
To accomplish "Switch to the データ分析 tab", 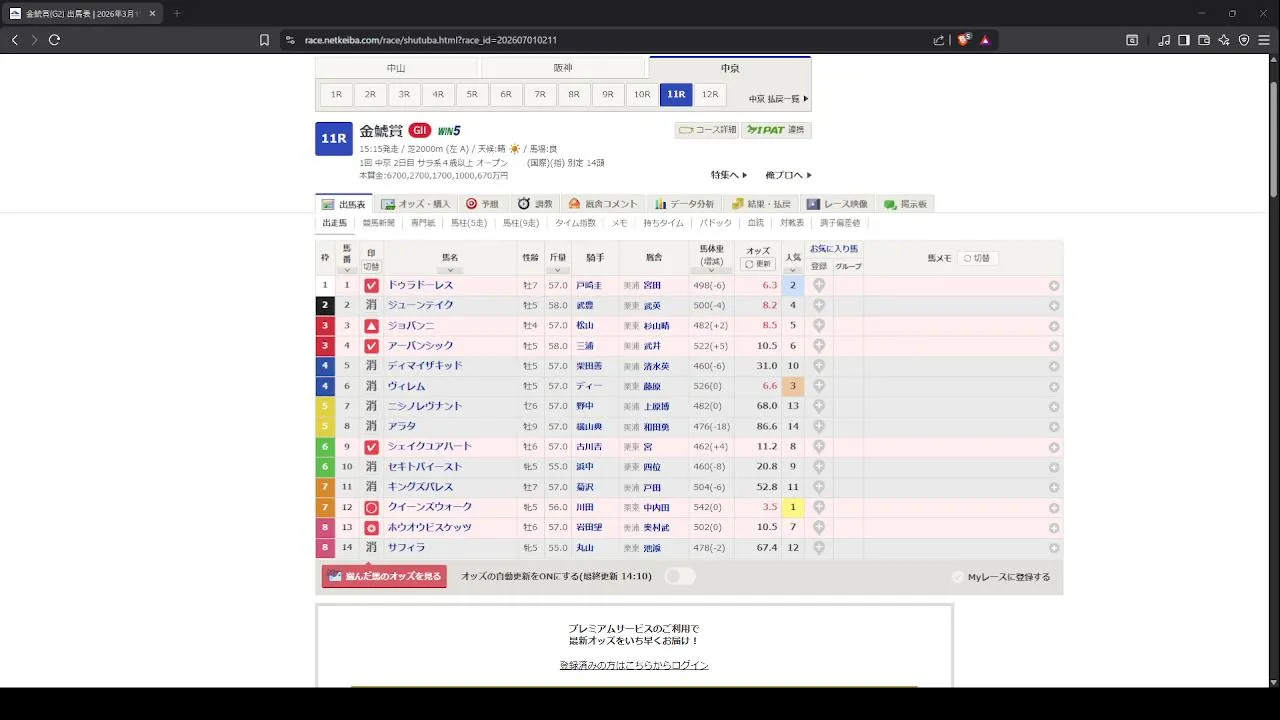I will [x=685, y=204].
